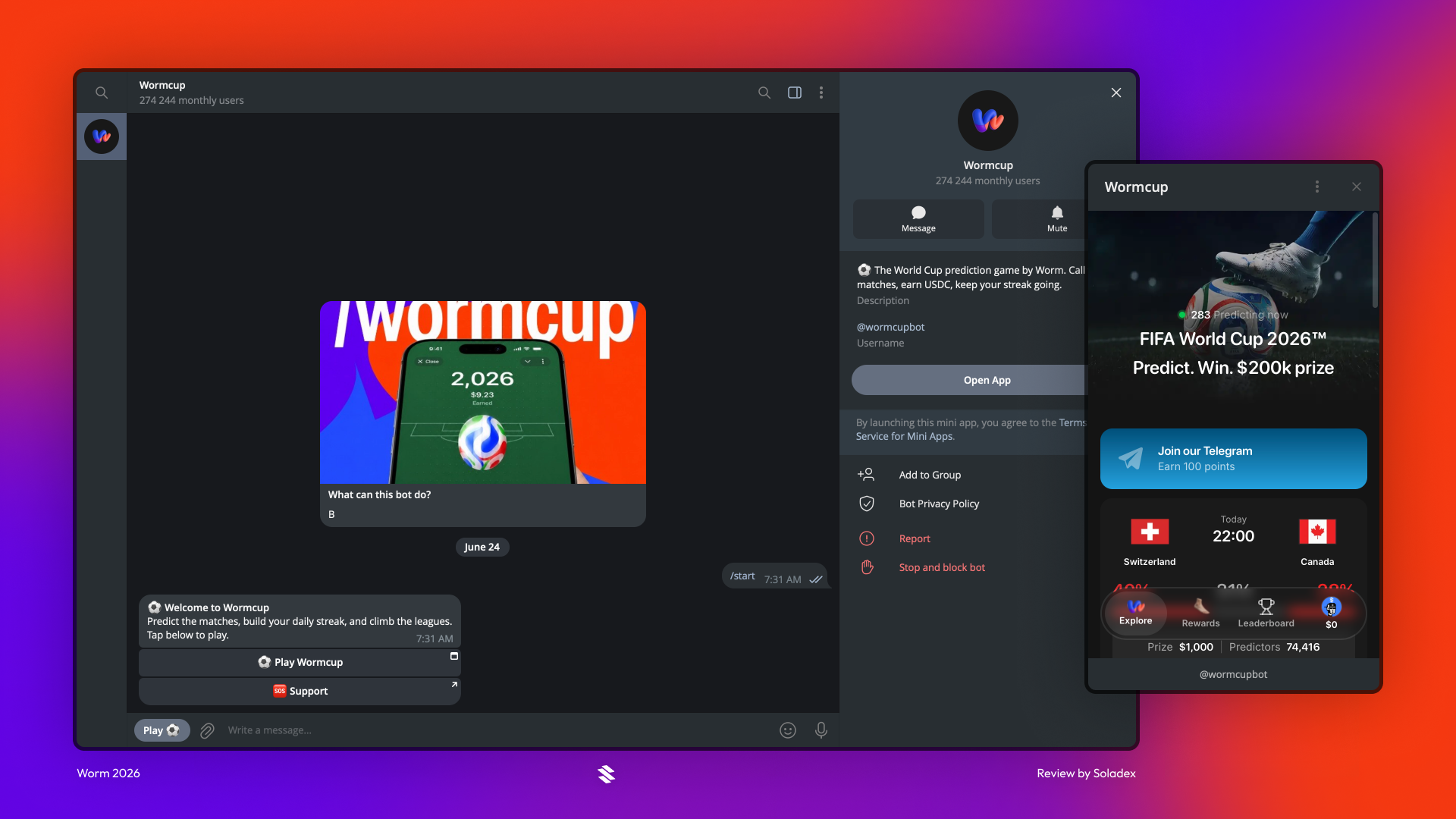The height and width of the screenshot is (819, 1456).
Task: Click Welcome to Wormcup message
Action: tap(300, 621)
